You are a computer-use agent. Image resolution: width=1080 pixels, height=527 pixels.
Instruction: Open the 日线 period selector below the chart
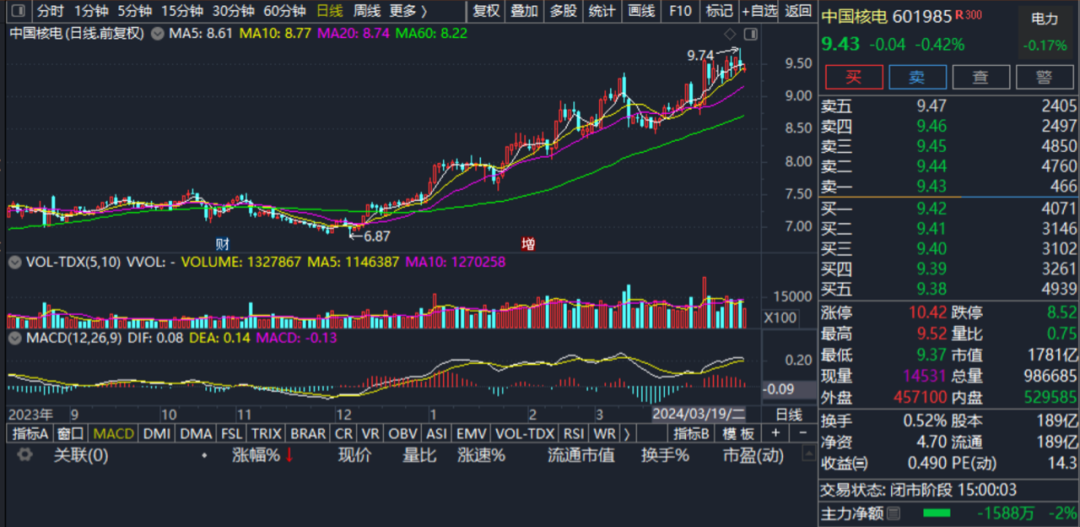click(789, 415)
